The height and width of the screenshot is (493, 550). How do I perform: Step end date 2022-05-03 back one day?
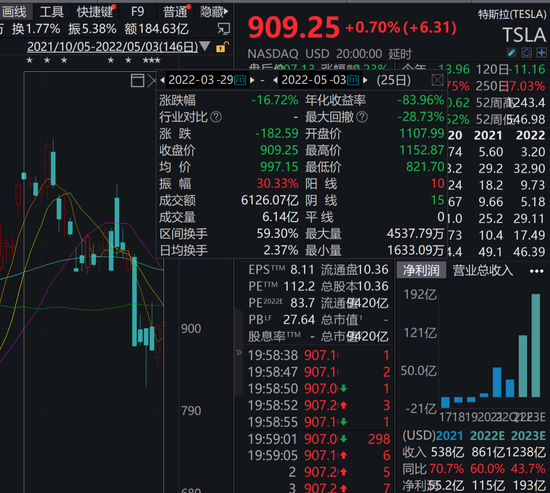coord(275,80)
